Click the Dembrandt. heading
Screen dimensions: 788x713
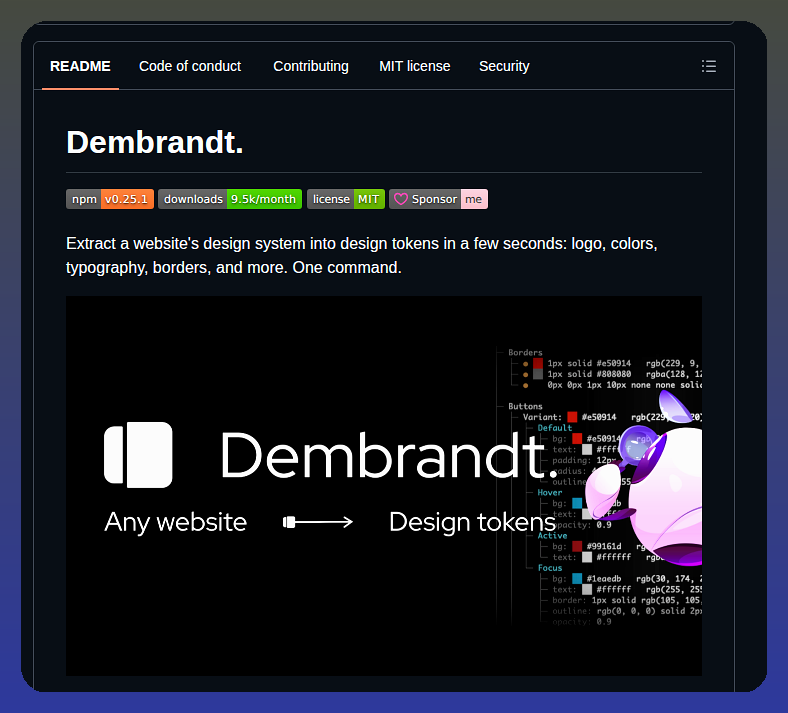click(155, 142)
